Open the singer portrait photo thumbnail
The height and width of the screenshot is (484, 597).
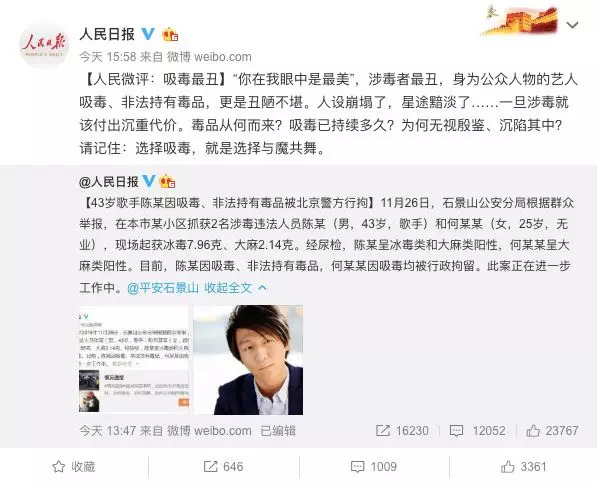[248, 360]
